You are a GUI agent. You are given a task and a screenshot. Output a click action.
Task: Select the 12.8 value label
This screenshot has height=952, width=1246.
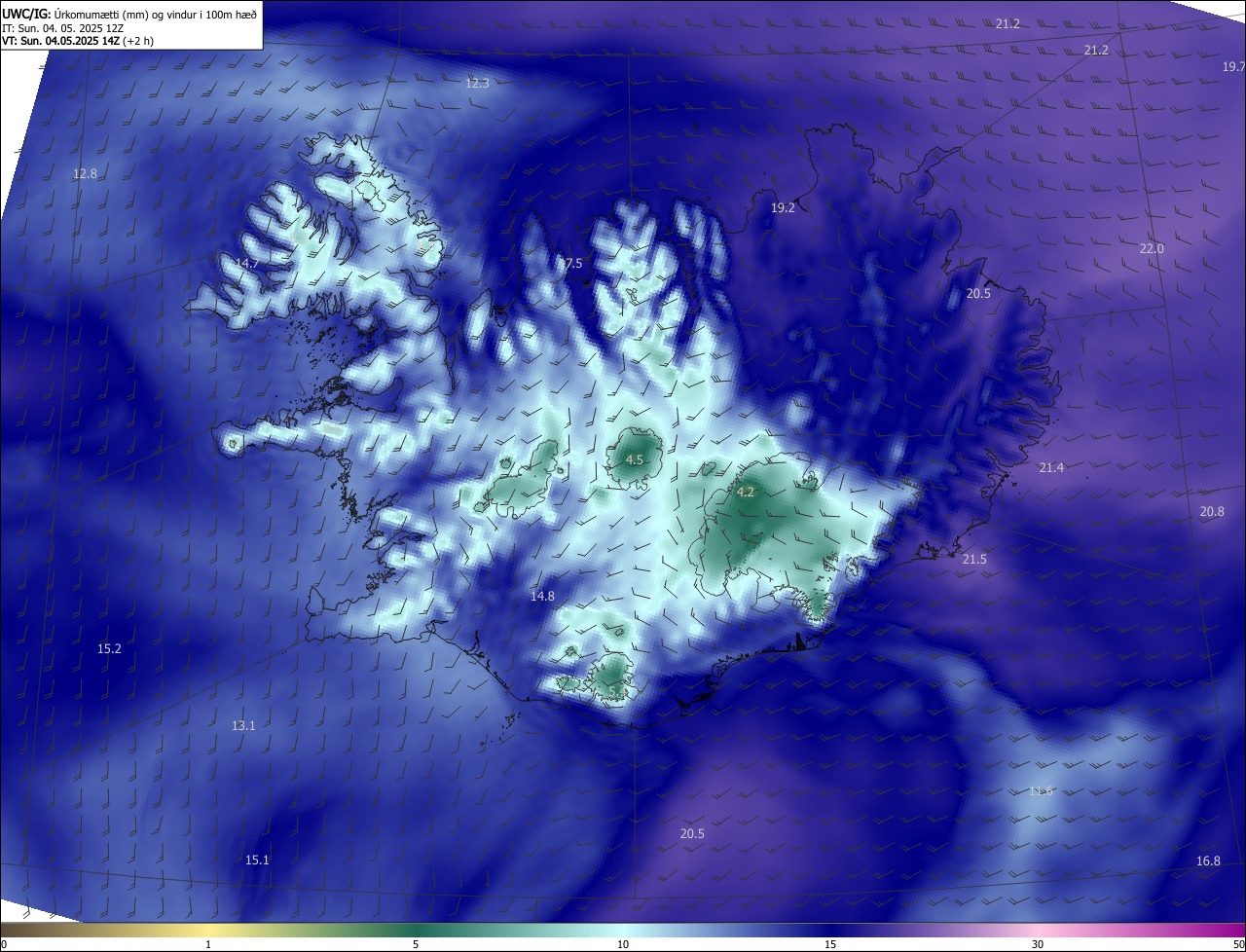[x=85, y=174]
